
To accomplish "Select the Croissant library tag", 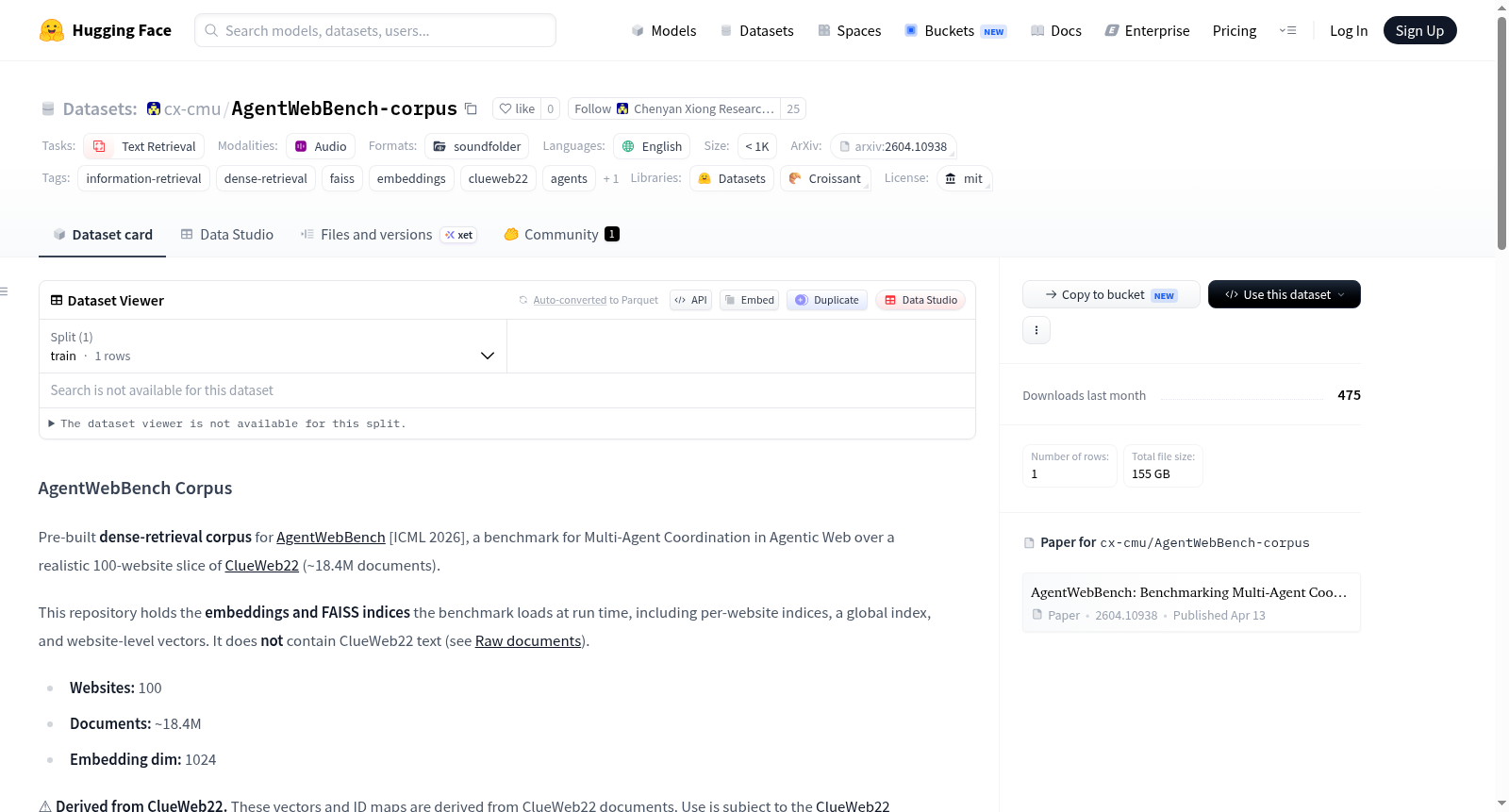I will (x=825, y=178).
